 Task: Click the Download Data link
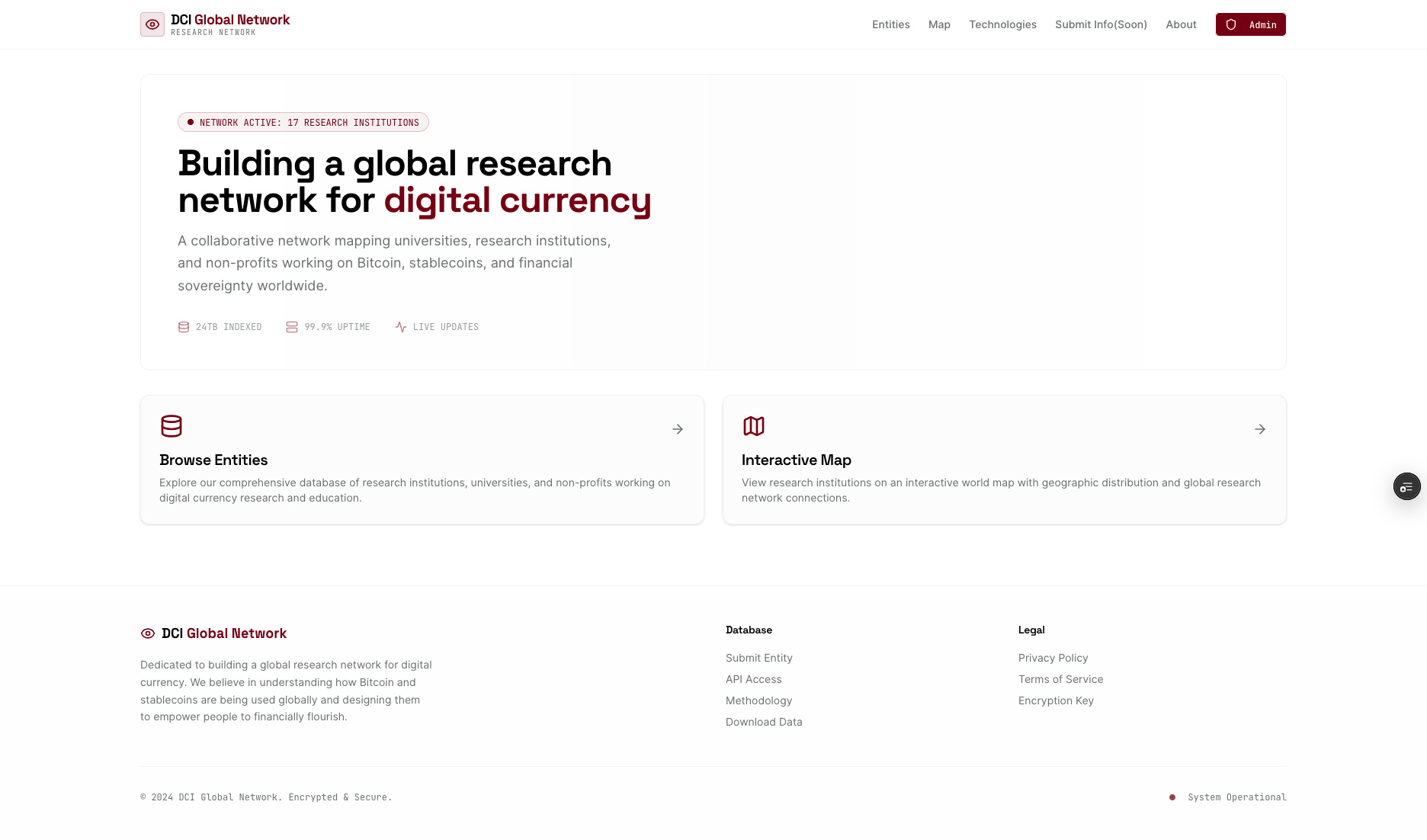[x=763, y=721]
